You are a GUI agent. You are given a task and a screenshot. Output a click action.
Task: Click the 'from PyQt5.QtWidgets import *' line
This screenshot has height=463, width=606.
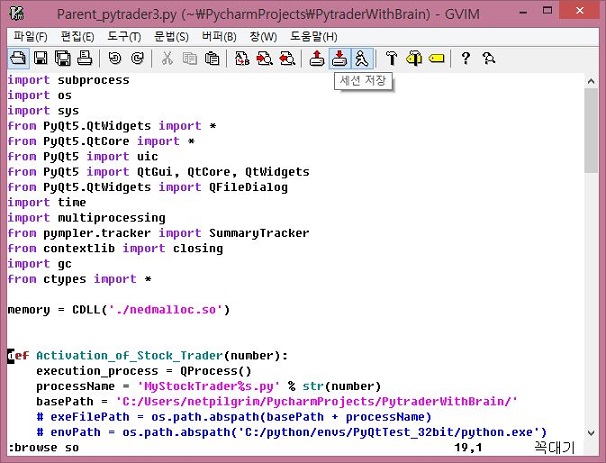pos(112,126)
